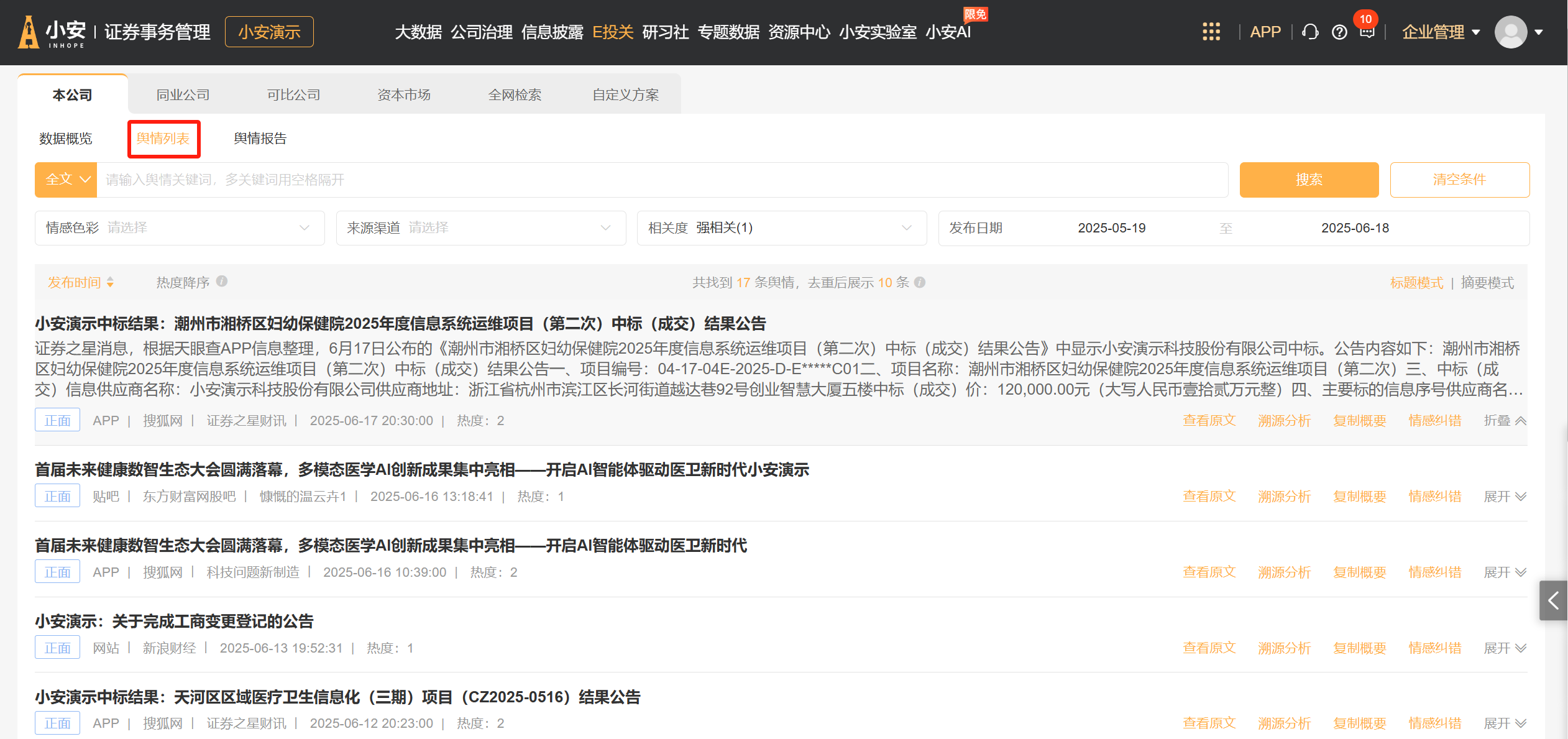Switch to 摘要模式 view
The image size is (1568, 739).
coord(1487,283)
